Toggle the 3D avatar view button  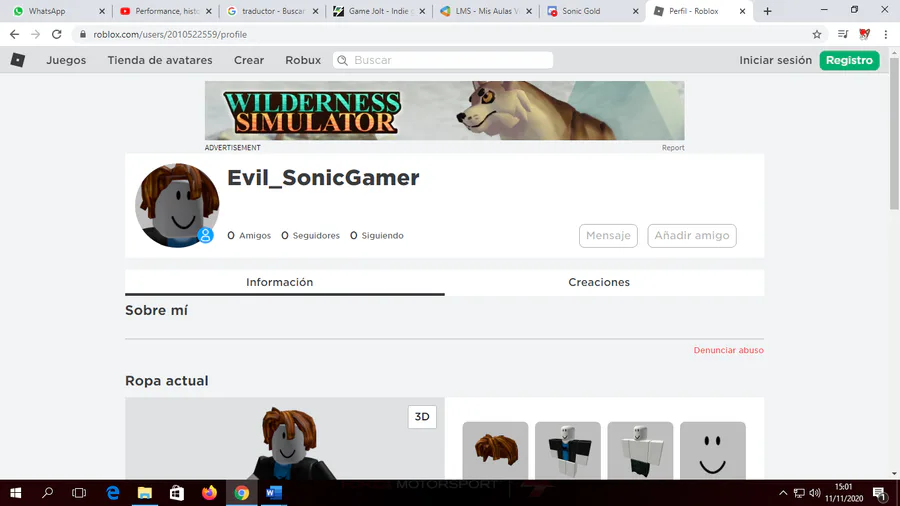[x=422, y=417]
